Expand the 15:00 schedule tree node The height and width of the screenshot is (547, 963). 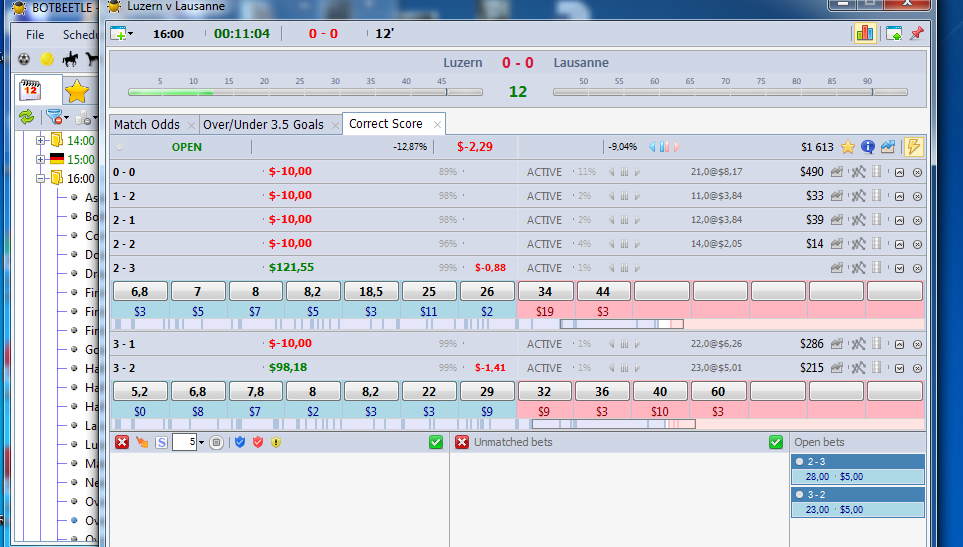pyautogui.click(x=41, y=160)
